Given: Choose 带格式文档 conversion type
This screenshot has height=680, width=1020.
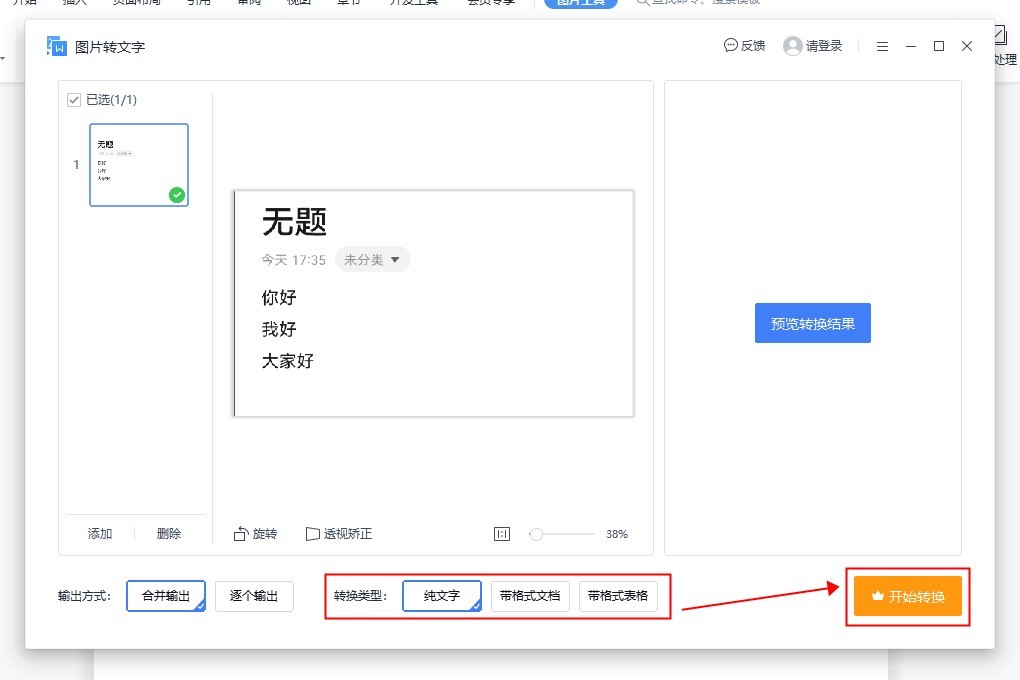Looking at the screenshot, I should (x=530, y=596).
